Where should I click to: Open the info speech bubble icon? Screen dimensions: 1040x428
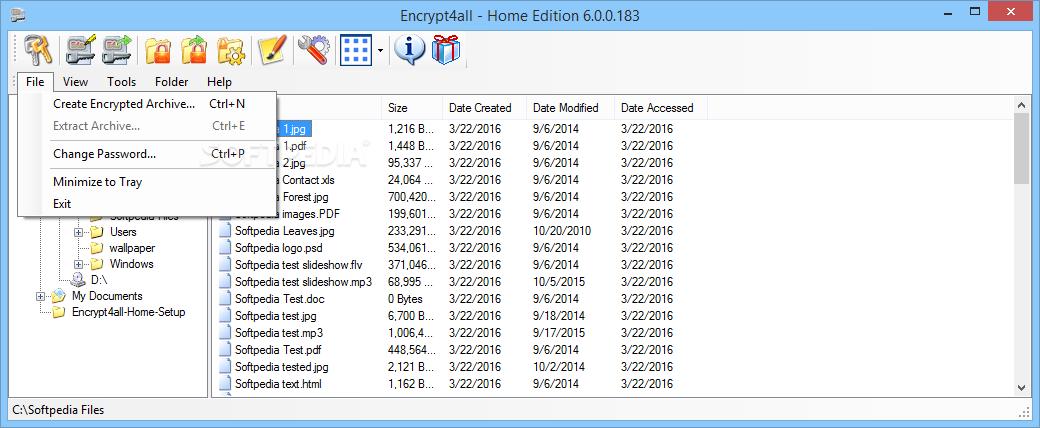coord(409,50)
